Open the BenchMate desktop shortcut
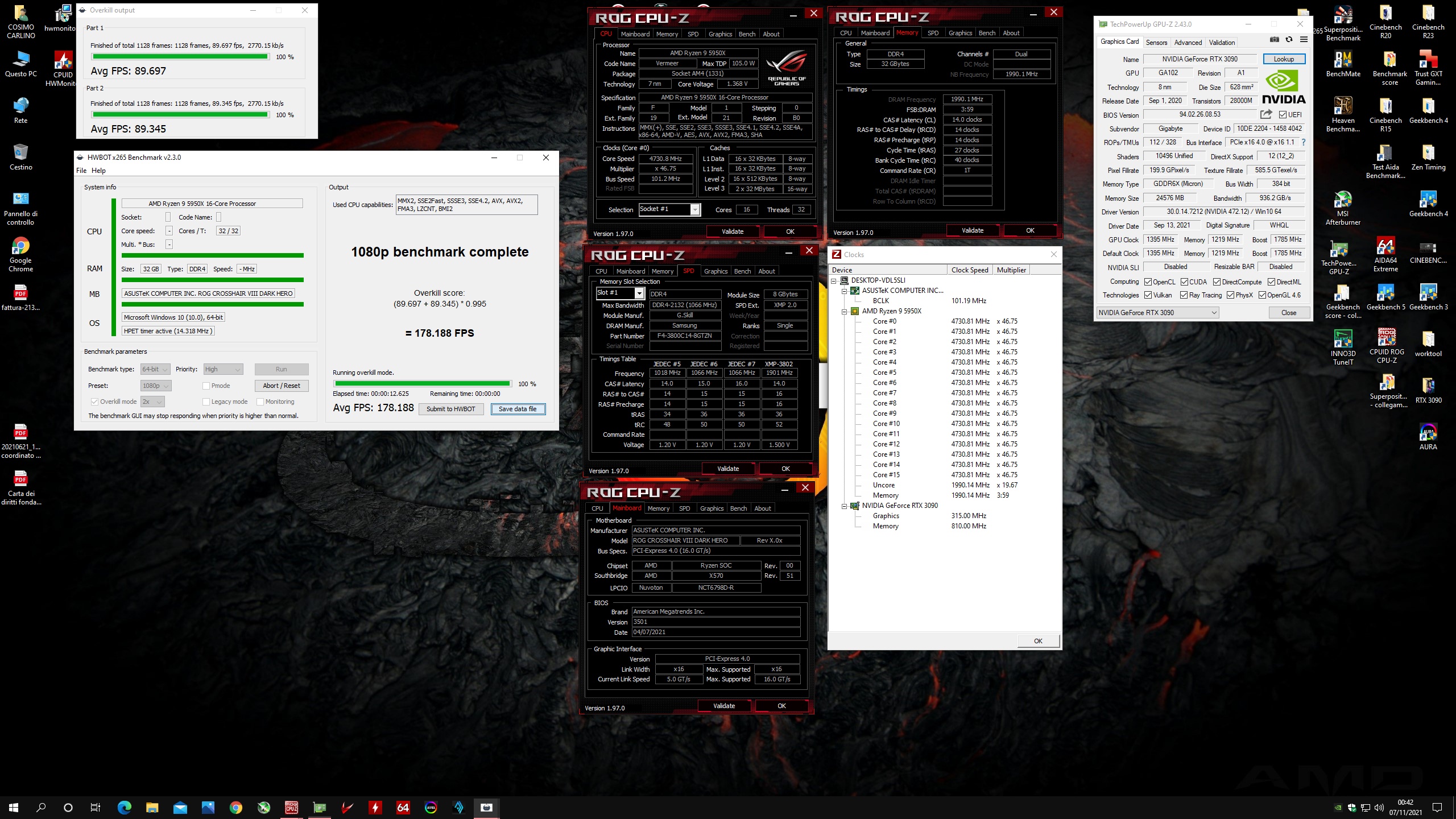Image resolution: width=1456 pixels, height=819 pixels. coord(1343,64)
